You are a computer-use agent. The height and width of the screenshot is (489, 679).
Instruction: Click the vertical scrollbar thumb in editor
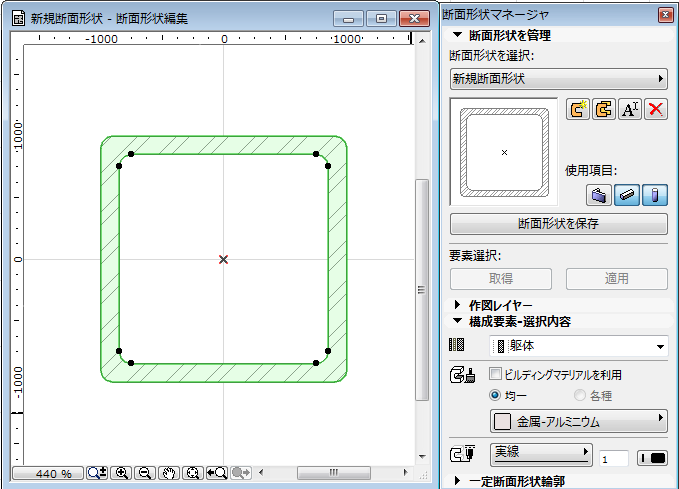(x=422, y=290)
